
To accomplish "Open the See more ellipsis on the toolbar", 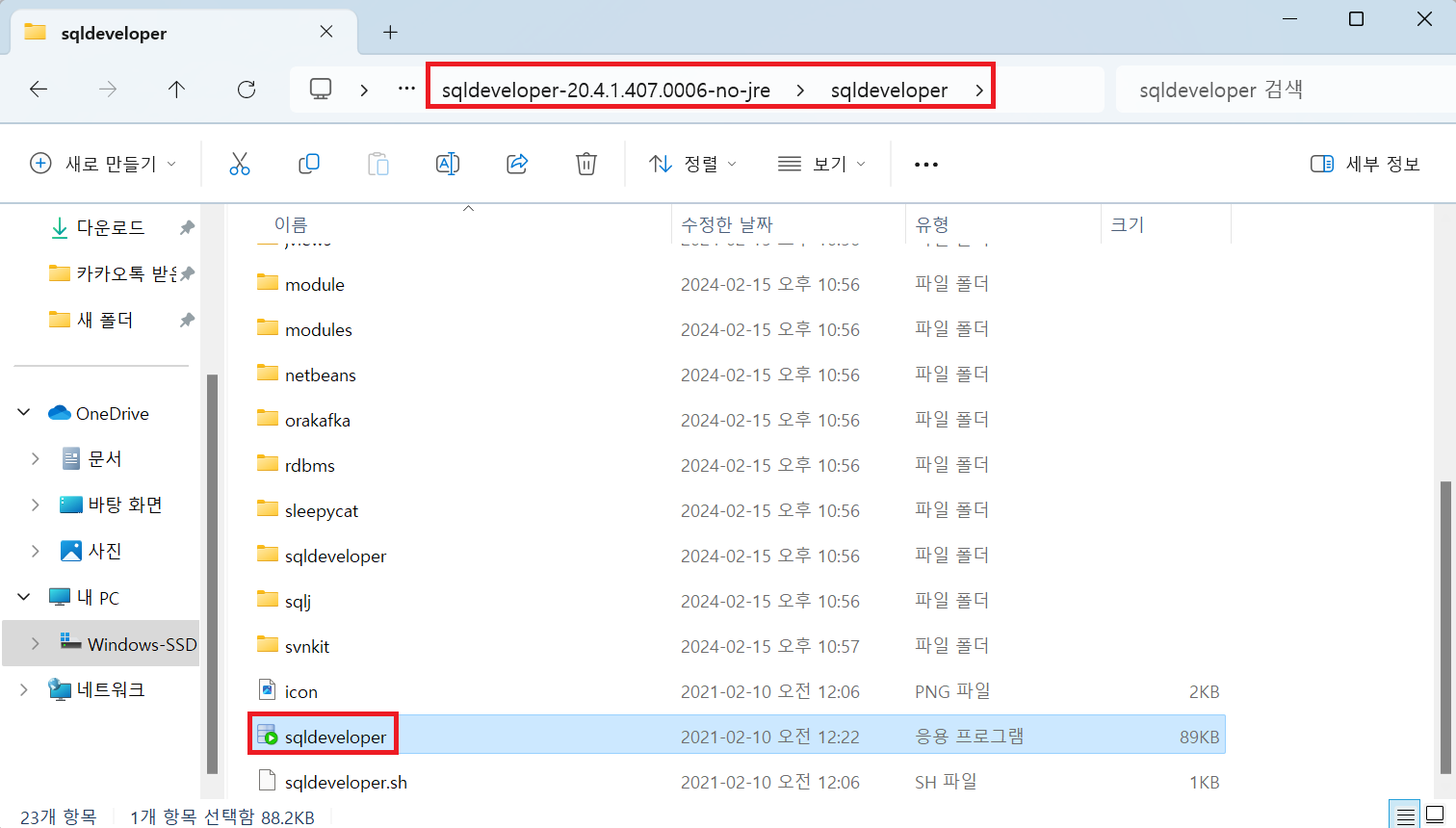I will point(925,164).
